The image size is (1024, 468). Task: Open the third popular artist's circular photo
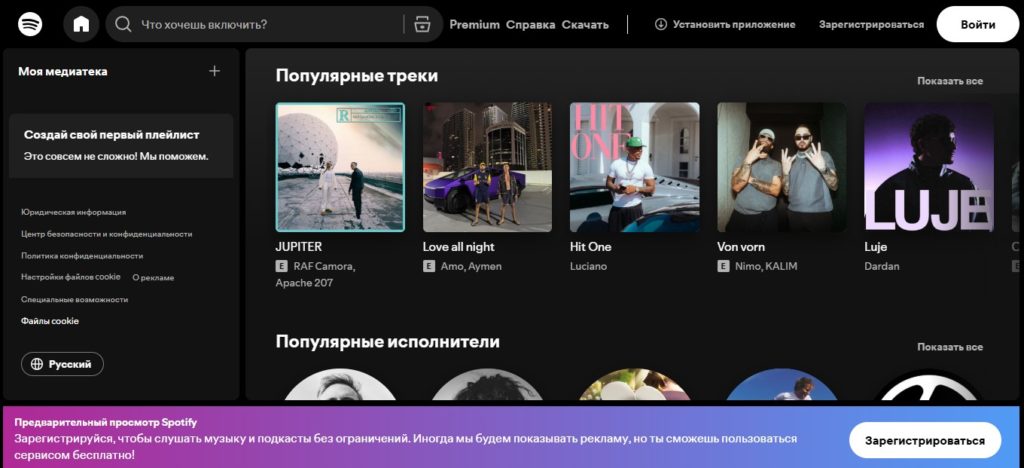(635, 384)
